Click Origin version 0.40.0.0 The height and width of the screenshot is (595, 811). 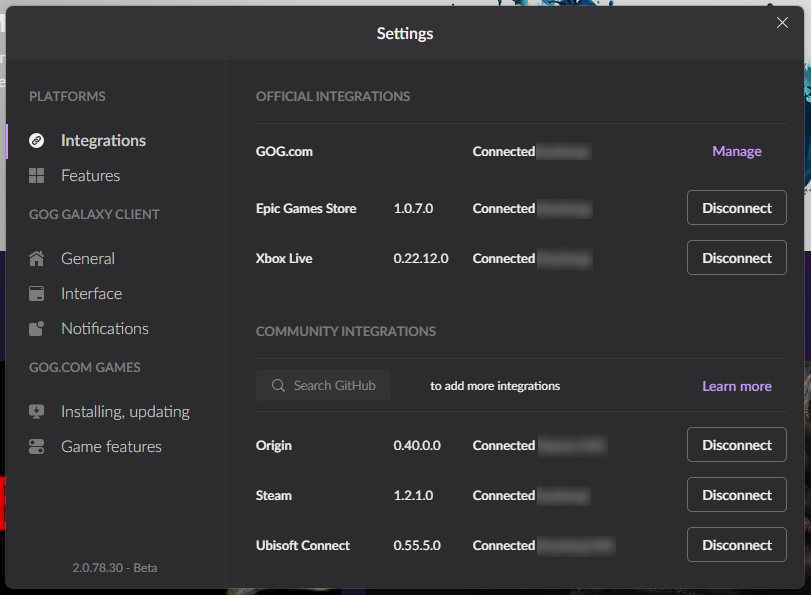417,445
